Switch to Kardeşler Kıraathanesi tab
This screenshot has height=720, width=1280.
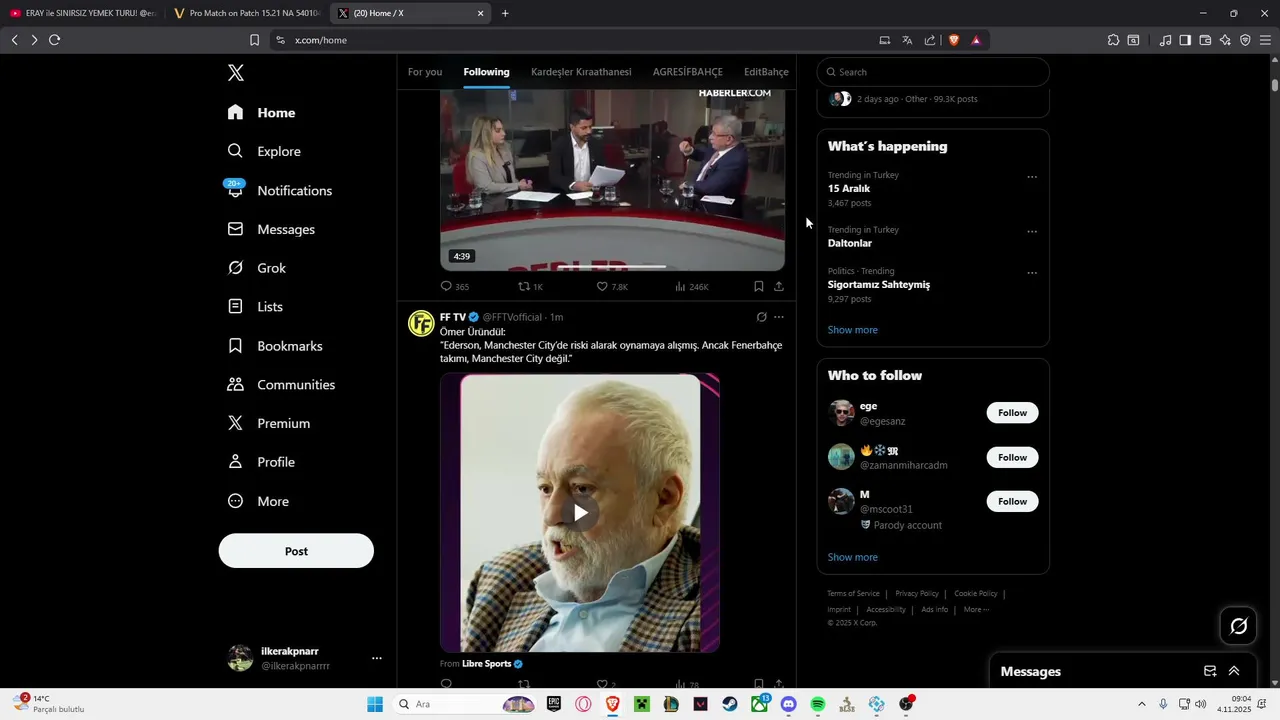click(581, 72)
